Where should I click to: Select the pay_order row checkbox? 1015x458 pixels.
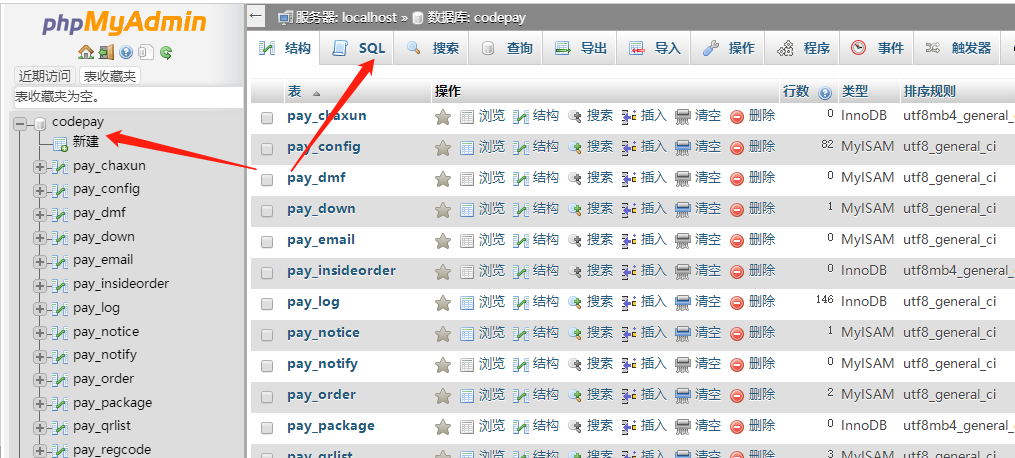267,396
